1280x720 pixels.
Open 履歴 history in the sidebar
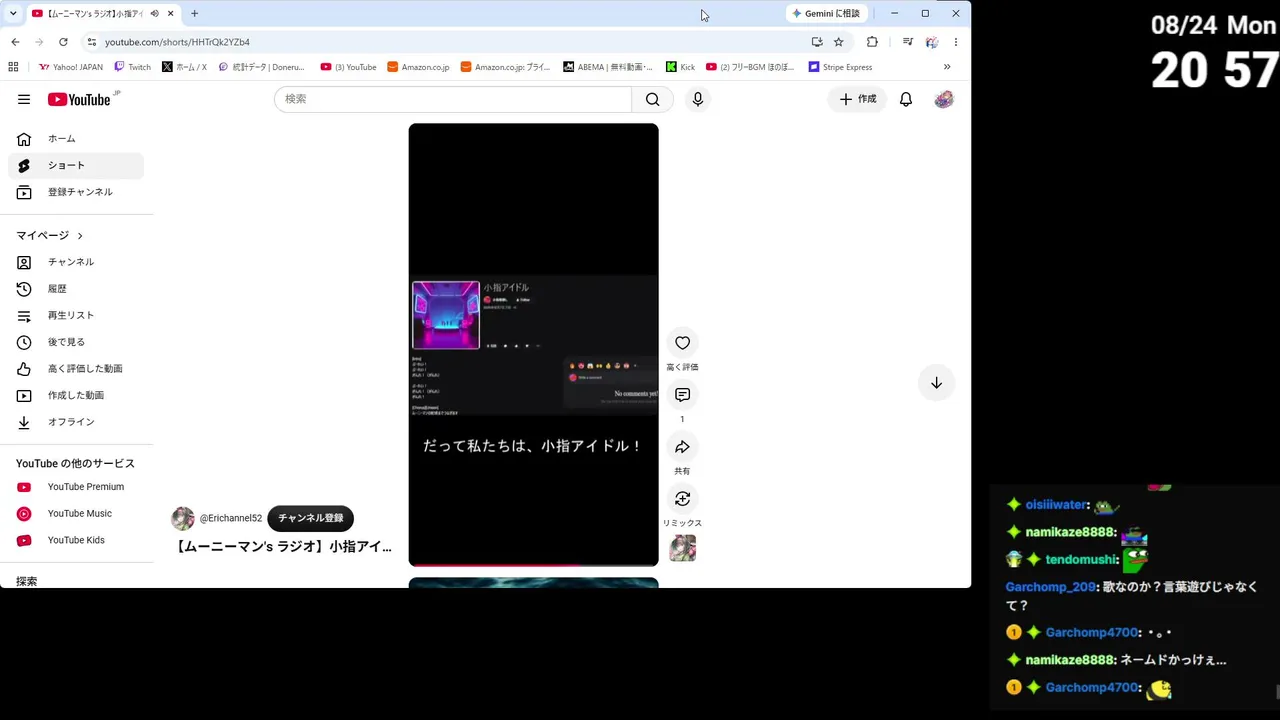(76, 289)
